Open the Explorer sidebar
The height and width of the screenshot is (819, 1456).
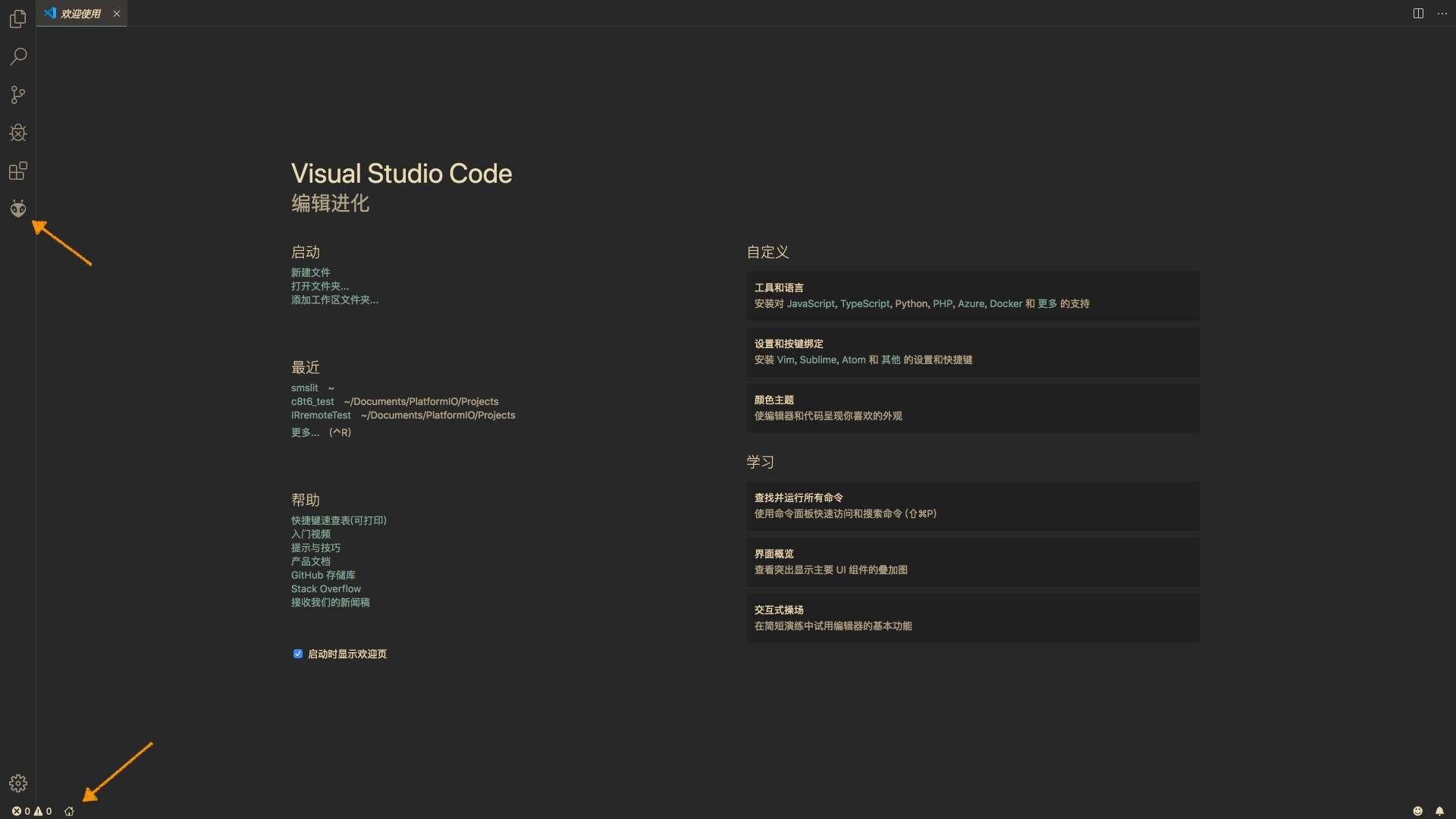click(18, 19)
